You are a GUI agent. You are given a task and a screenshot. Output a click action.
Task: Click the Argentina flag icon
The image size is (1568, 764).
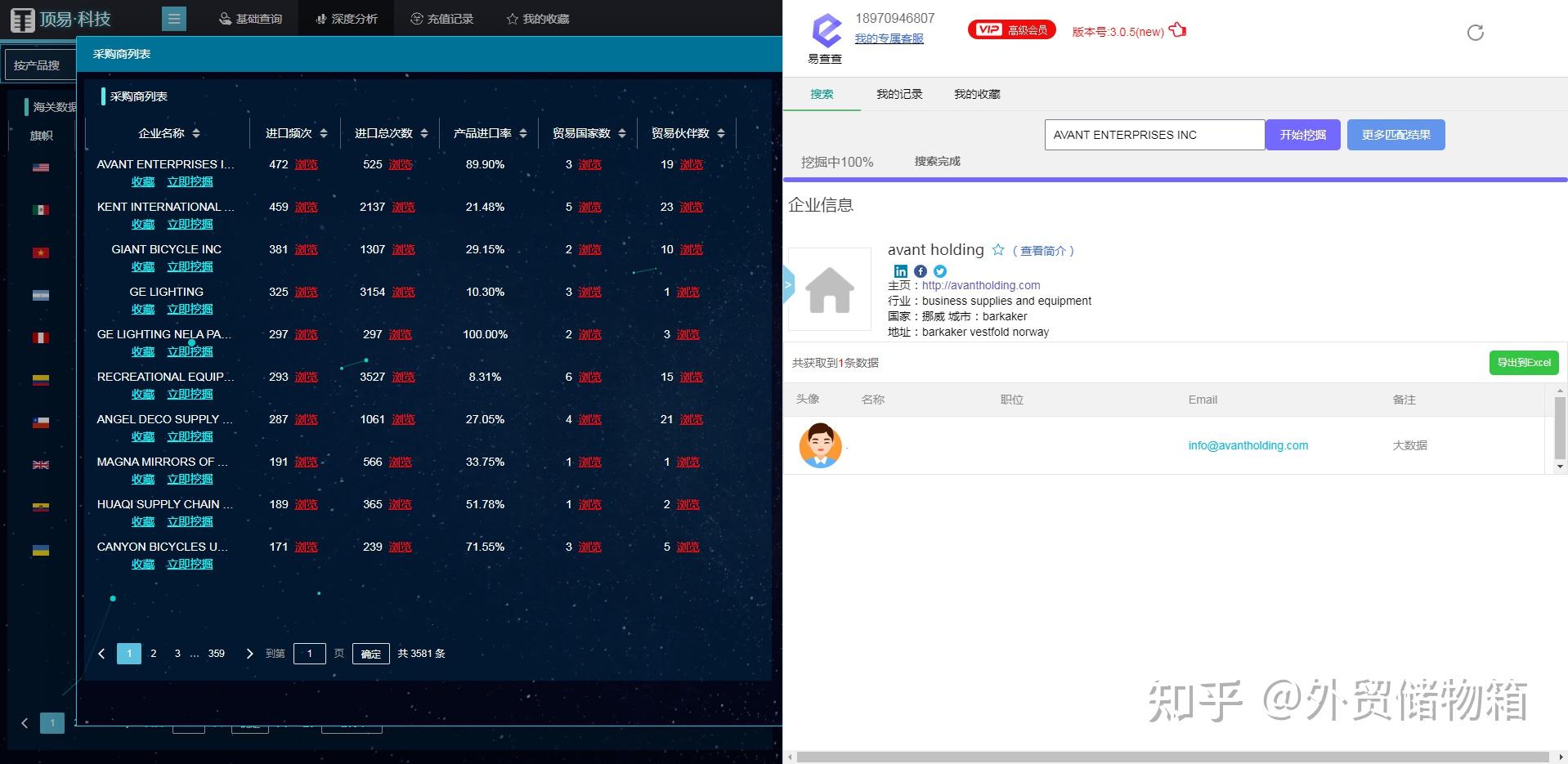click(41, 295)
